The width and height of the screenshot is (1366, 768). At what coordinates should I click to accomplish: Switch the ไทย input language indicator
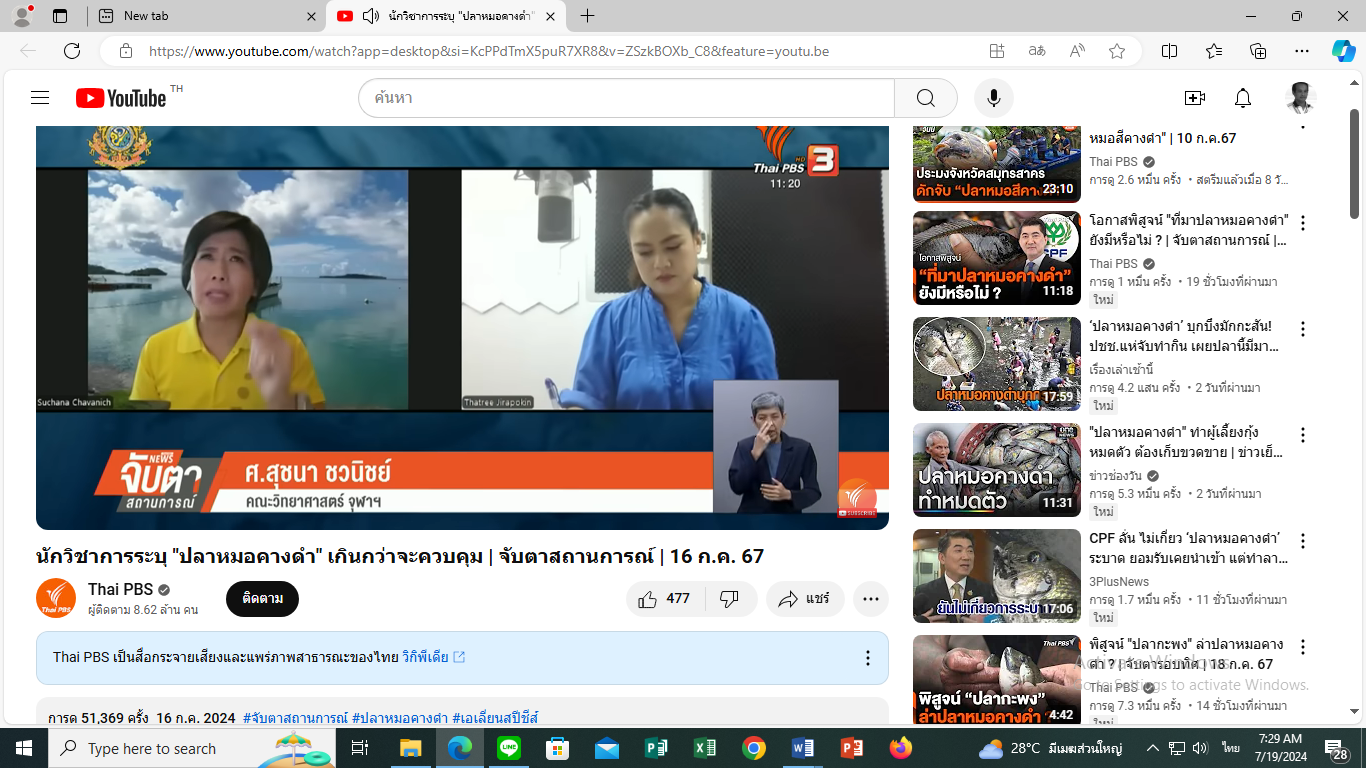[1230, 748]
